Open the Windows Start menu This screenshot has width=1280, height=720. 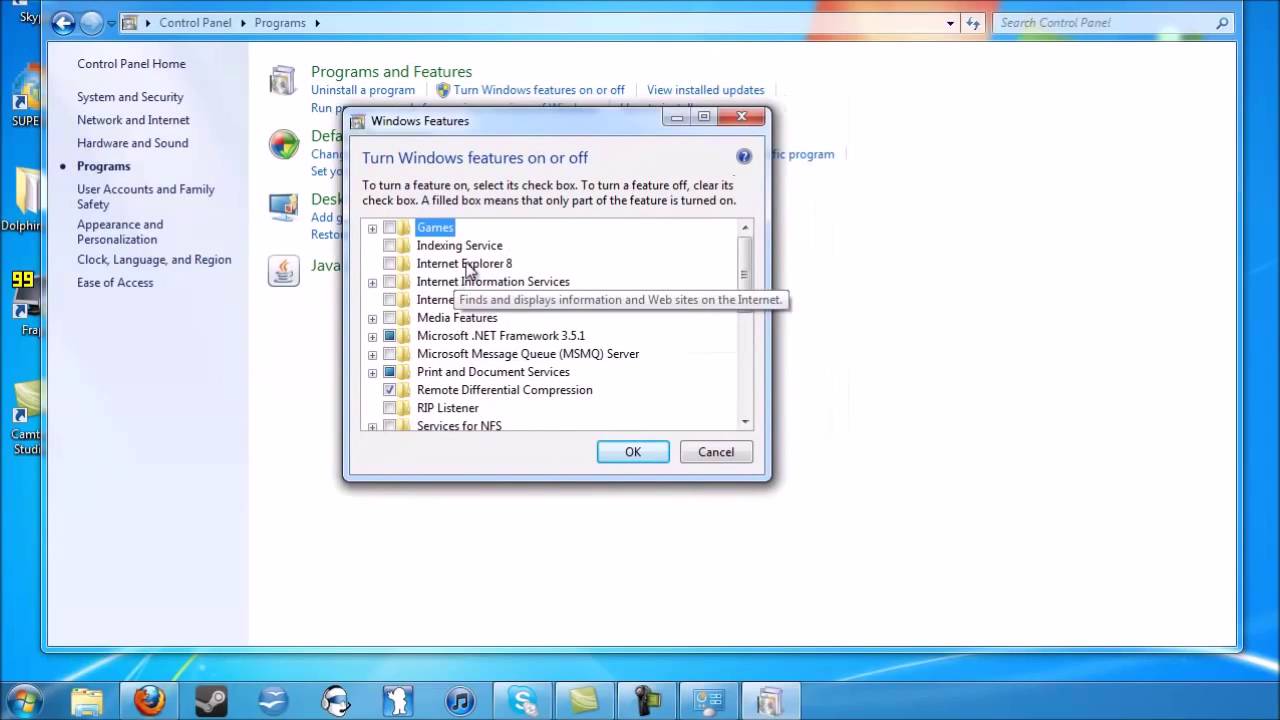[x=24, y=699]
